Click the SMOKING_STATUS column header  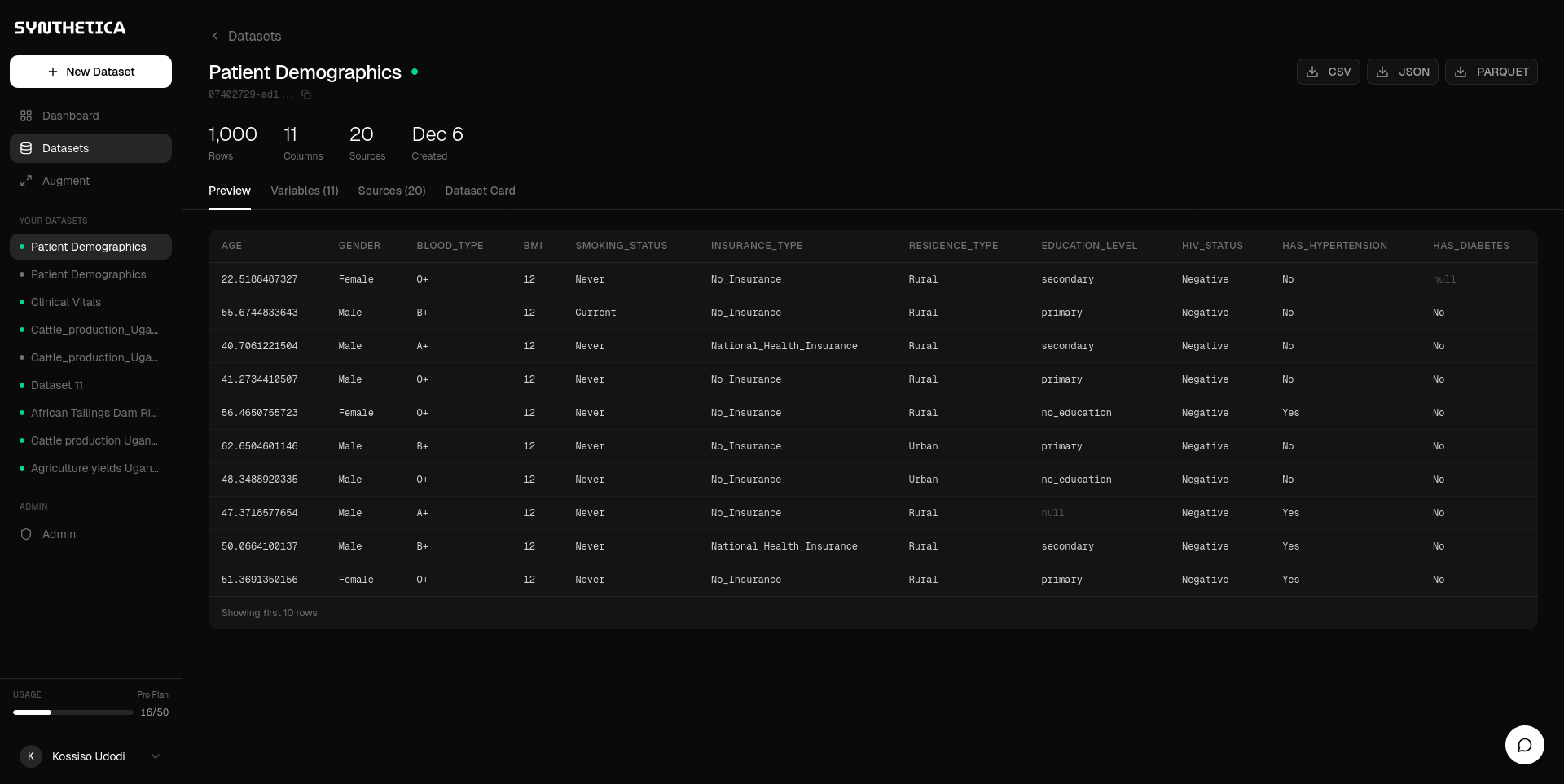621,246
